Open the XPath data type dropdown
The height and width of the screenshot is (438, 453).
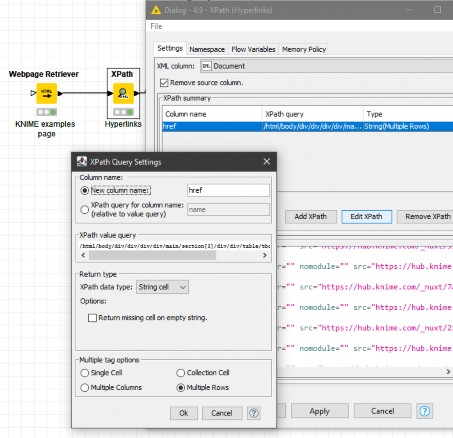162,287
